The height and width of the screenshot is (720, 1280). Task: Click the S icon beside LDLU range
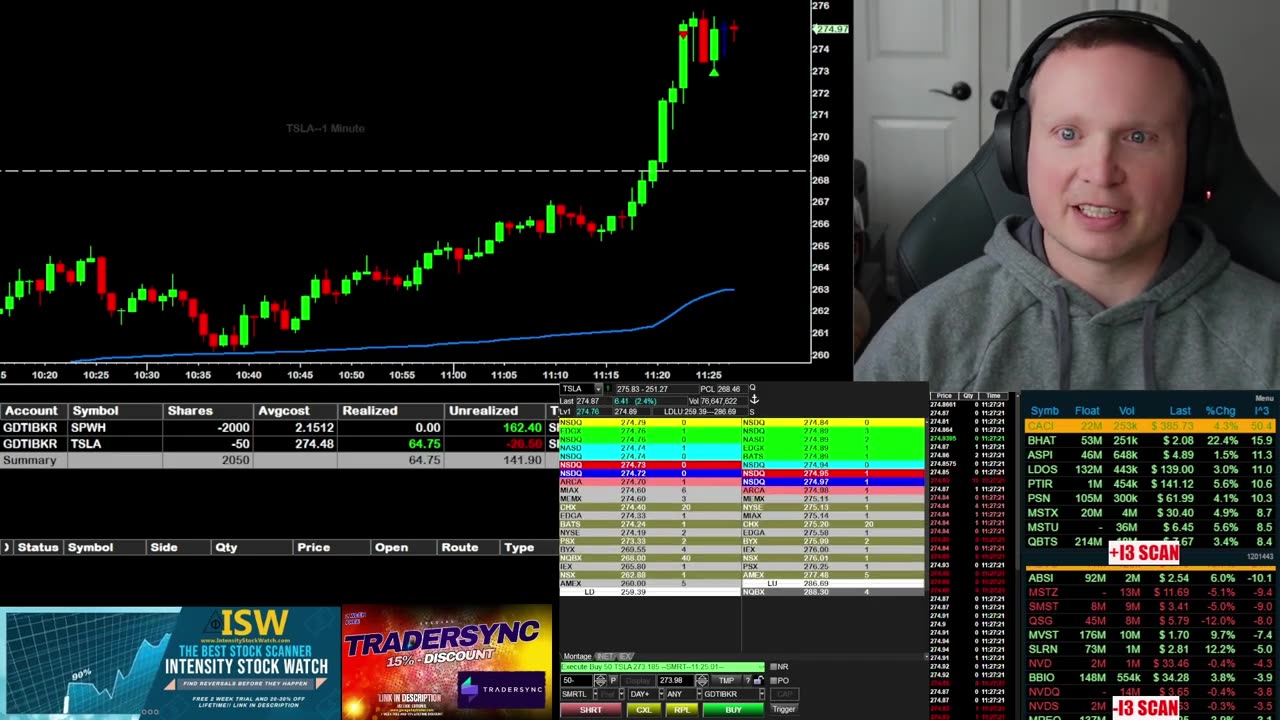pyautogui.click(x=752, y=412)
